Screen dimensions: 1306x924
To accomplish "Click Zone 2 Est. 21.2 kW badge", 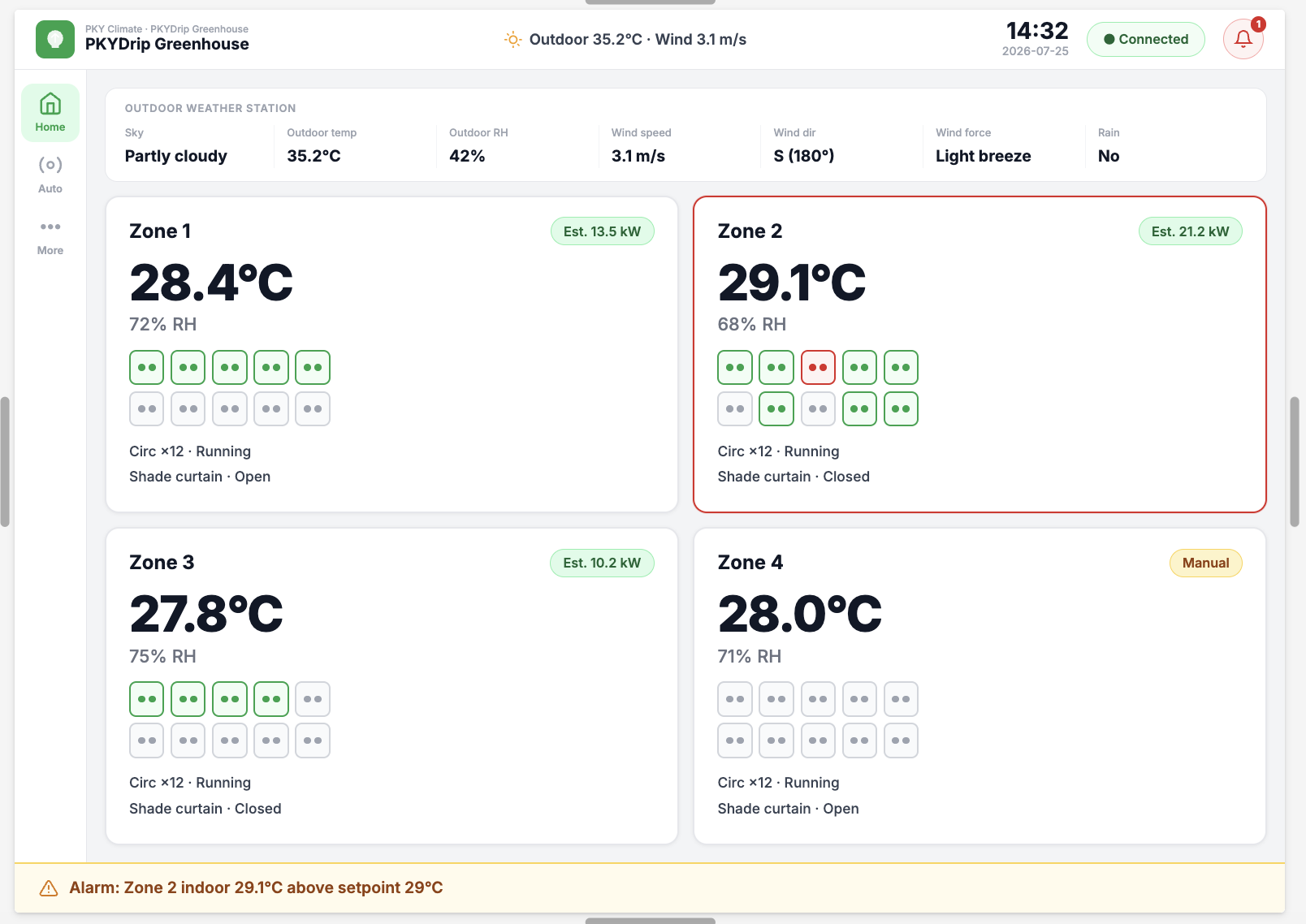I will pyautogui.click(x=1190, y=231).
